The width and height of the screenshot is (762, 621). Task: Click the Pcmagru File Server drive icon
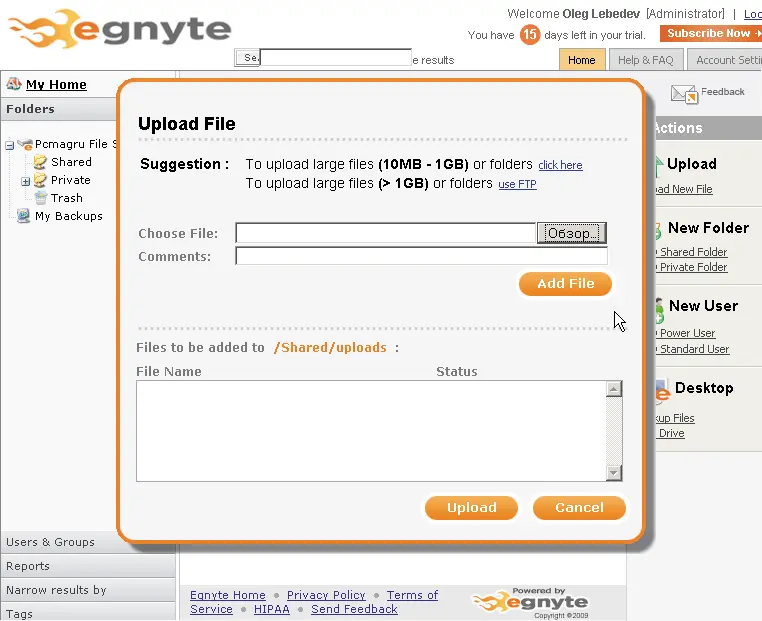(x=25, y=144)
